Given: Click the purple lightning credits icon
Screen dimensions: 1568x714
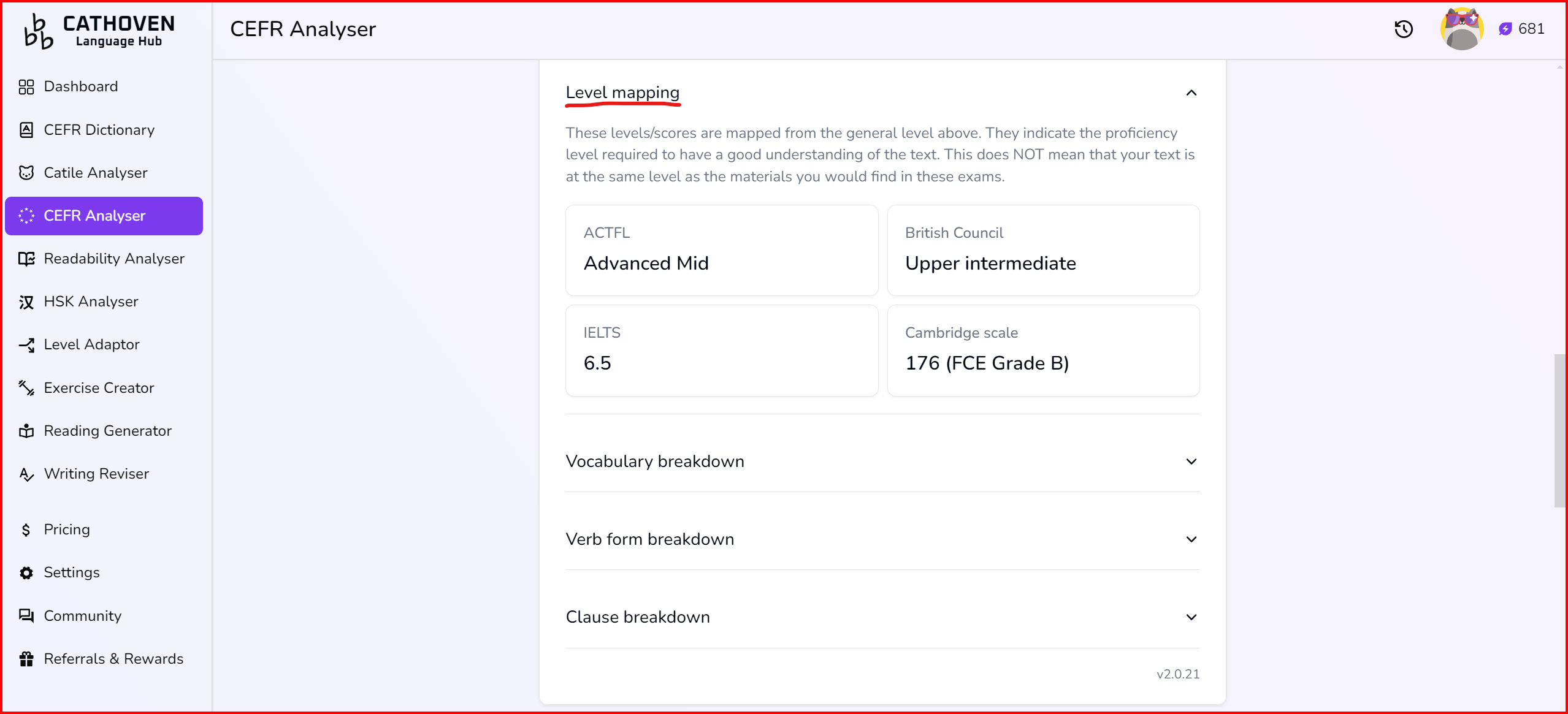Looking at the screenshot, I should [1505, 29].
